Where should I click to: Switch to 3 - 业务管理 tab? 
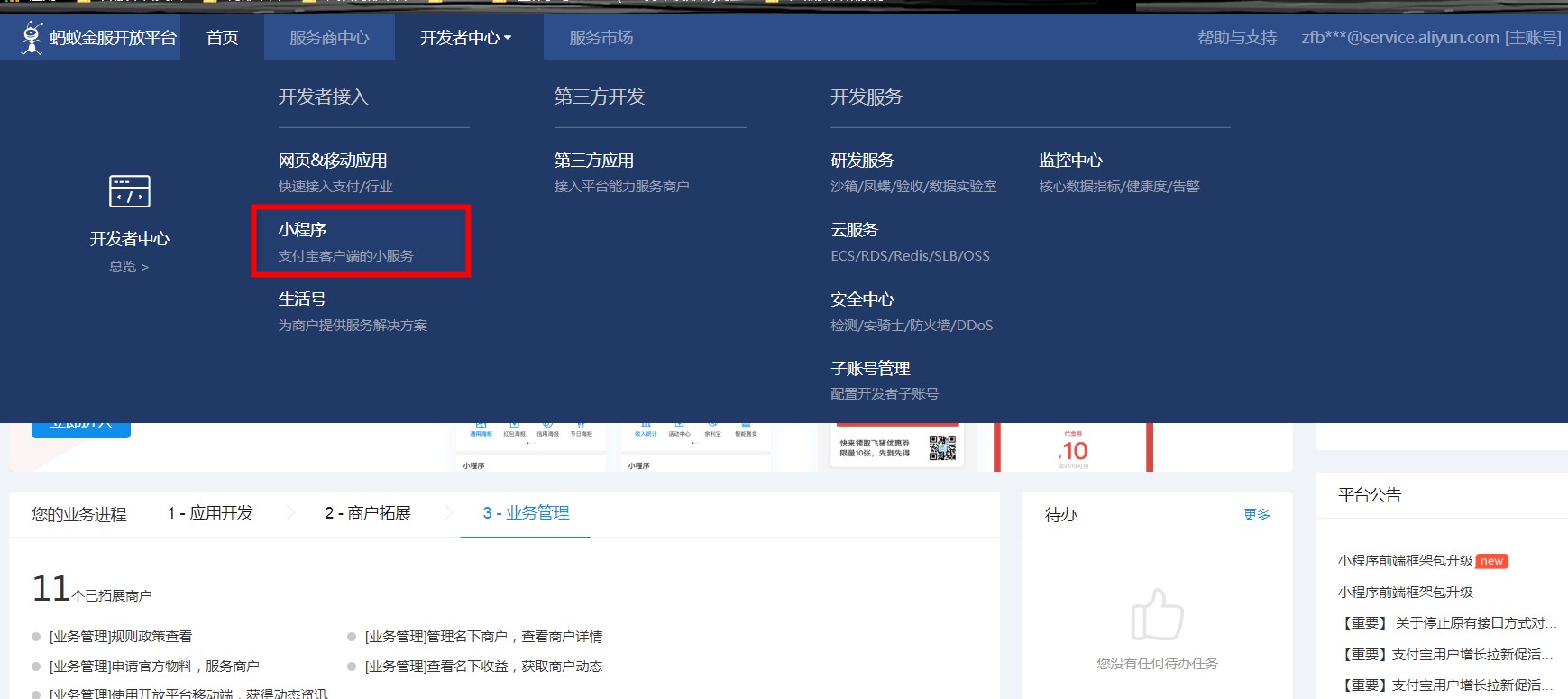pyautogui.click(x=526, y=513)
